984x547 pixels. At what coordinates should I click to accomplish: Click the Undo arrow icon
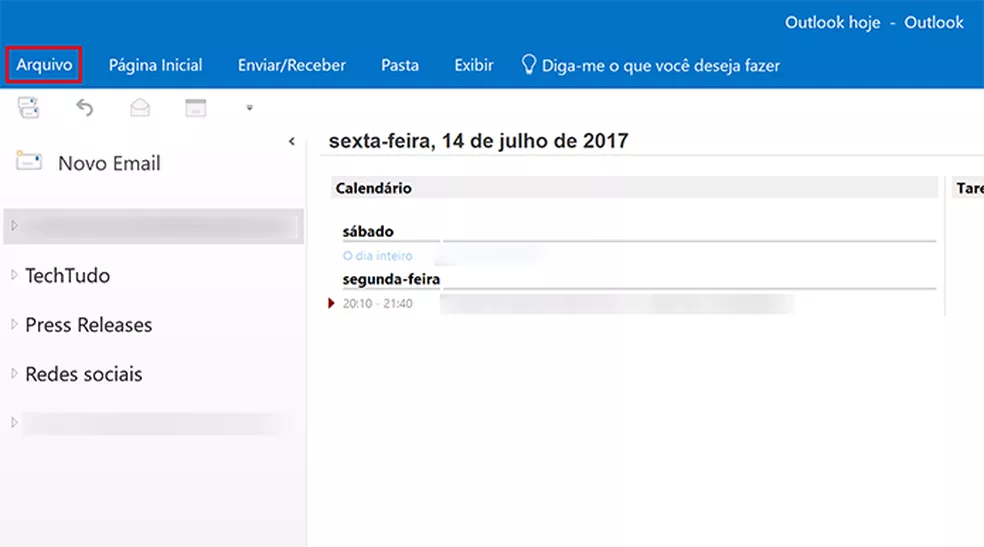(x=84, y=108)
